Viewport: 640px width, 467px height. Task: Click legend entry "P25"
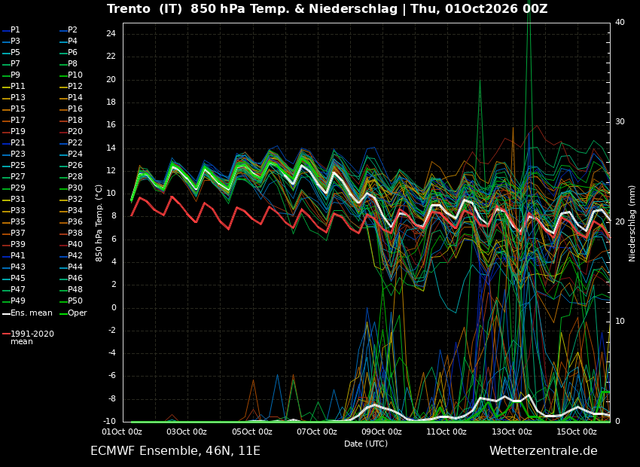(13, 165)
